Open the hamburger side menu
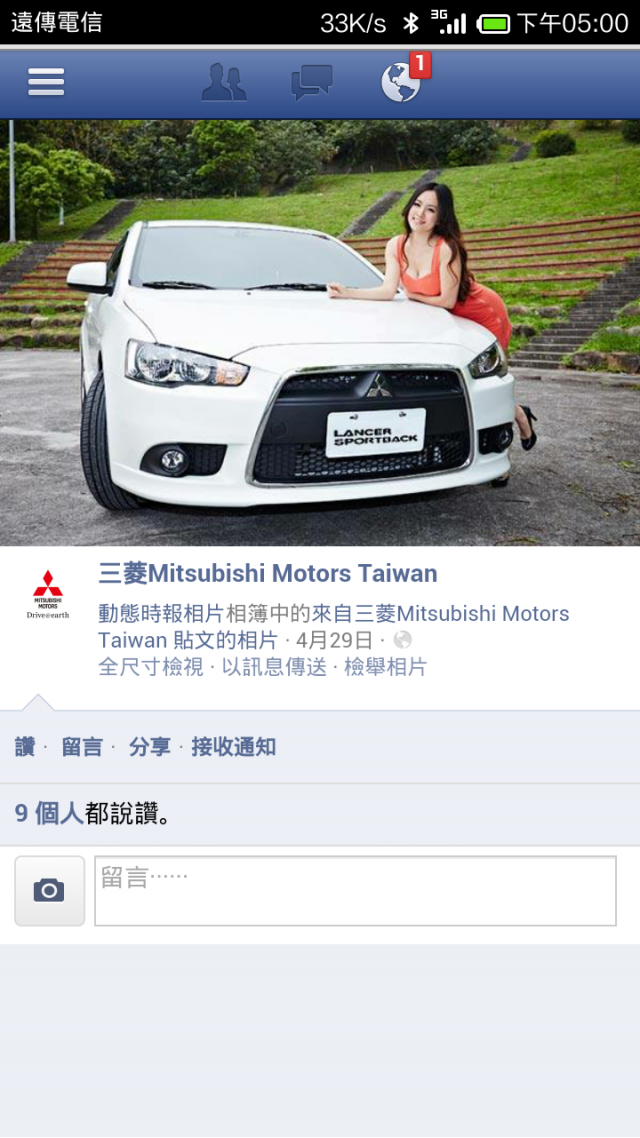 pos(46,82)
